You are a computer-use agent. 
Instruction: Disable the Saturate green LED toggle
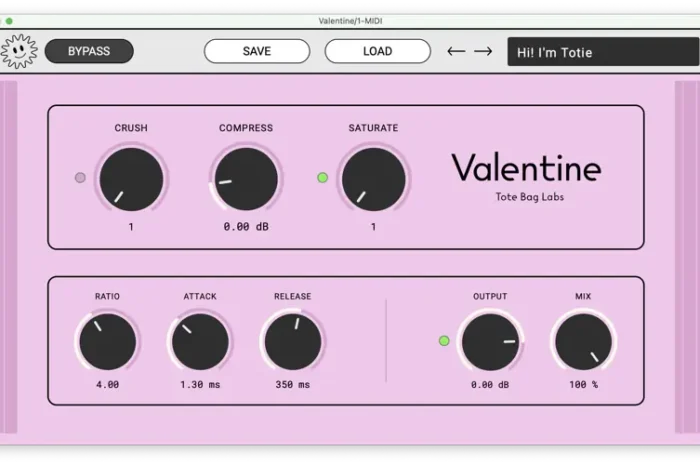coord(322,178)
